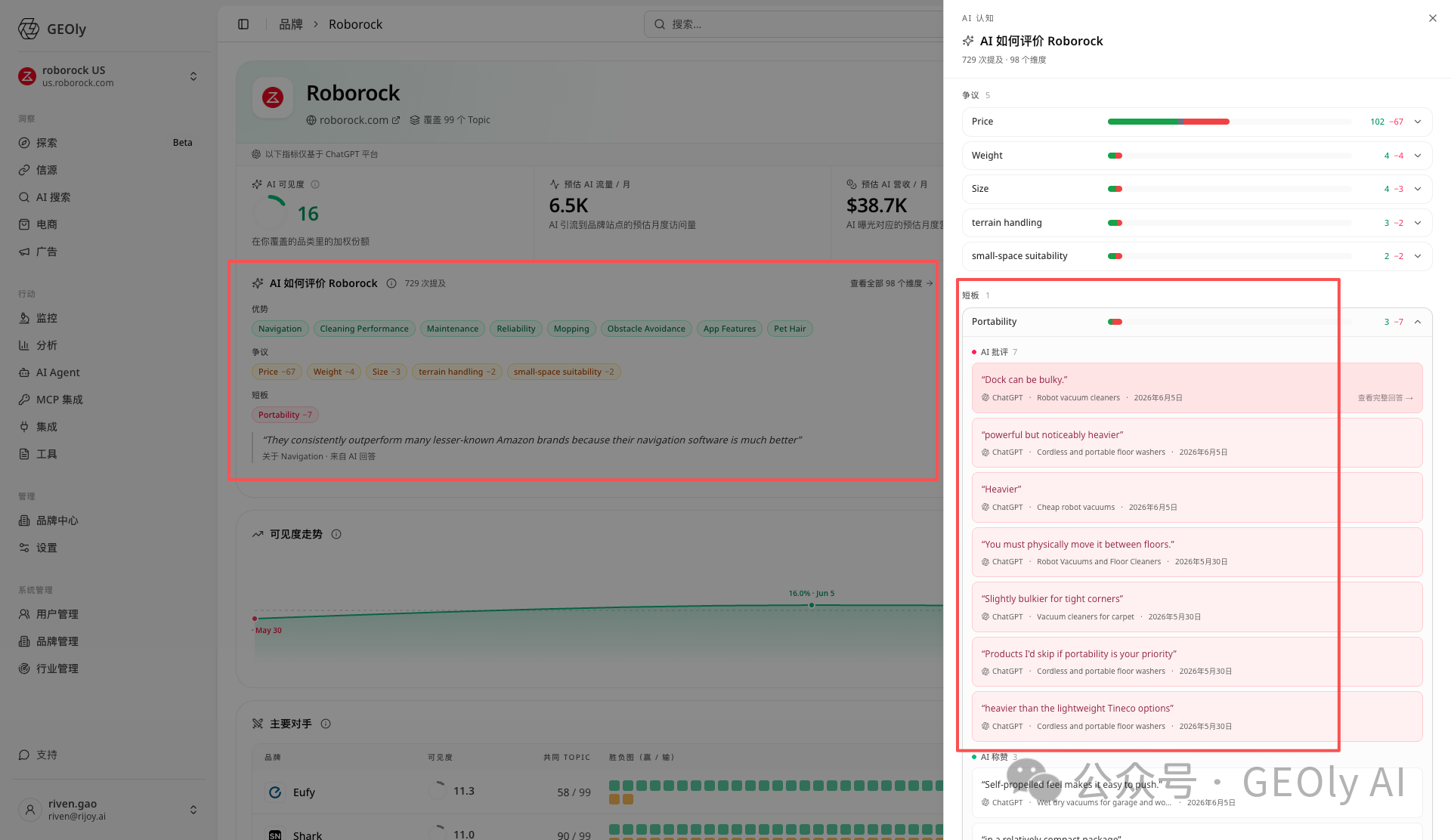Screen dimensions: 1451x840
Task: Toggle the sidebar panel icon
Action: click(243, 24)
